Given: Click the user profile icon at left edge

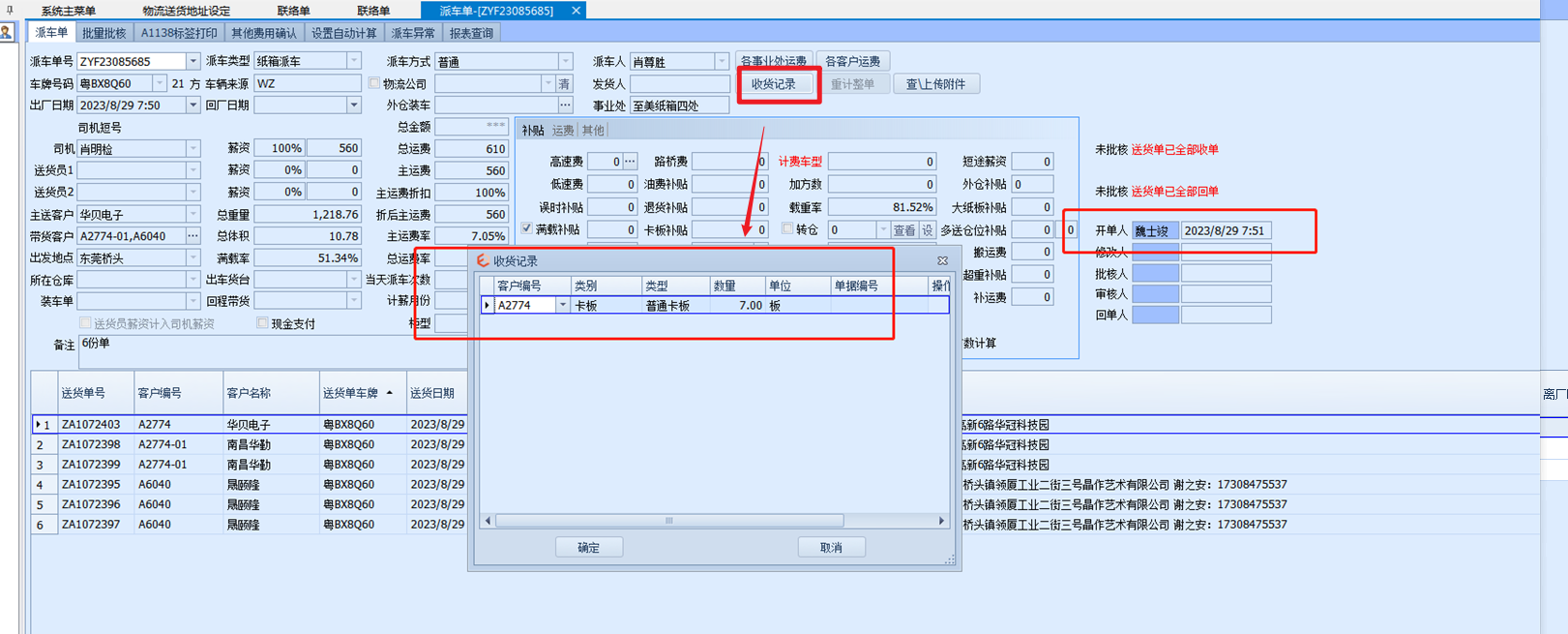Looking at the screenshot, I should (x=7, y=32).
